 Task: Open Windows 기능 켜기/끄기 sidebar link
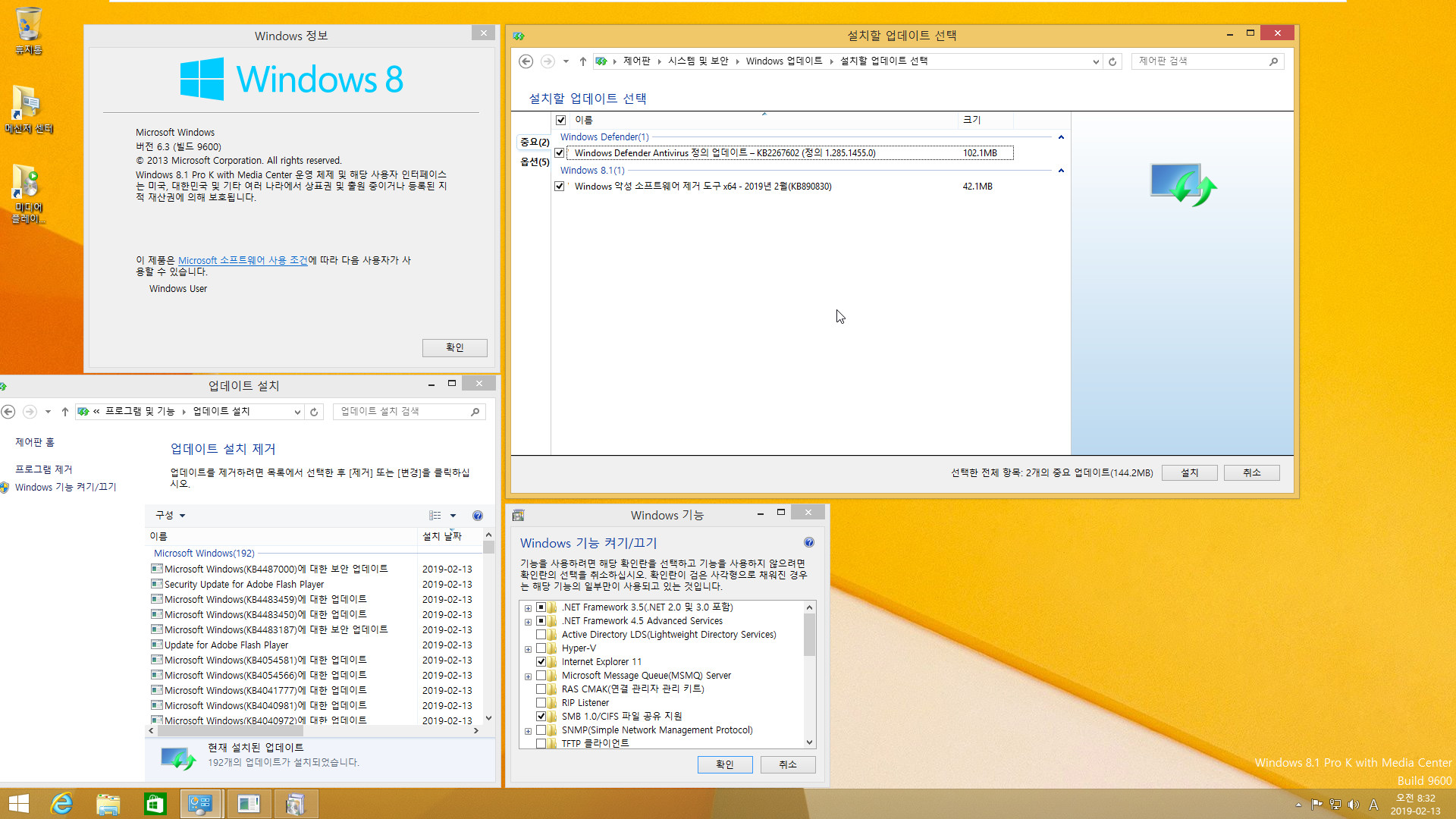(x=65, y=488)
